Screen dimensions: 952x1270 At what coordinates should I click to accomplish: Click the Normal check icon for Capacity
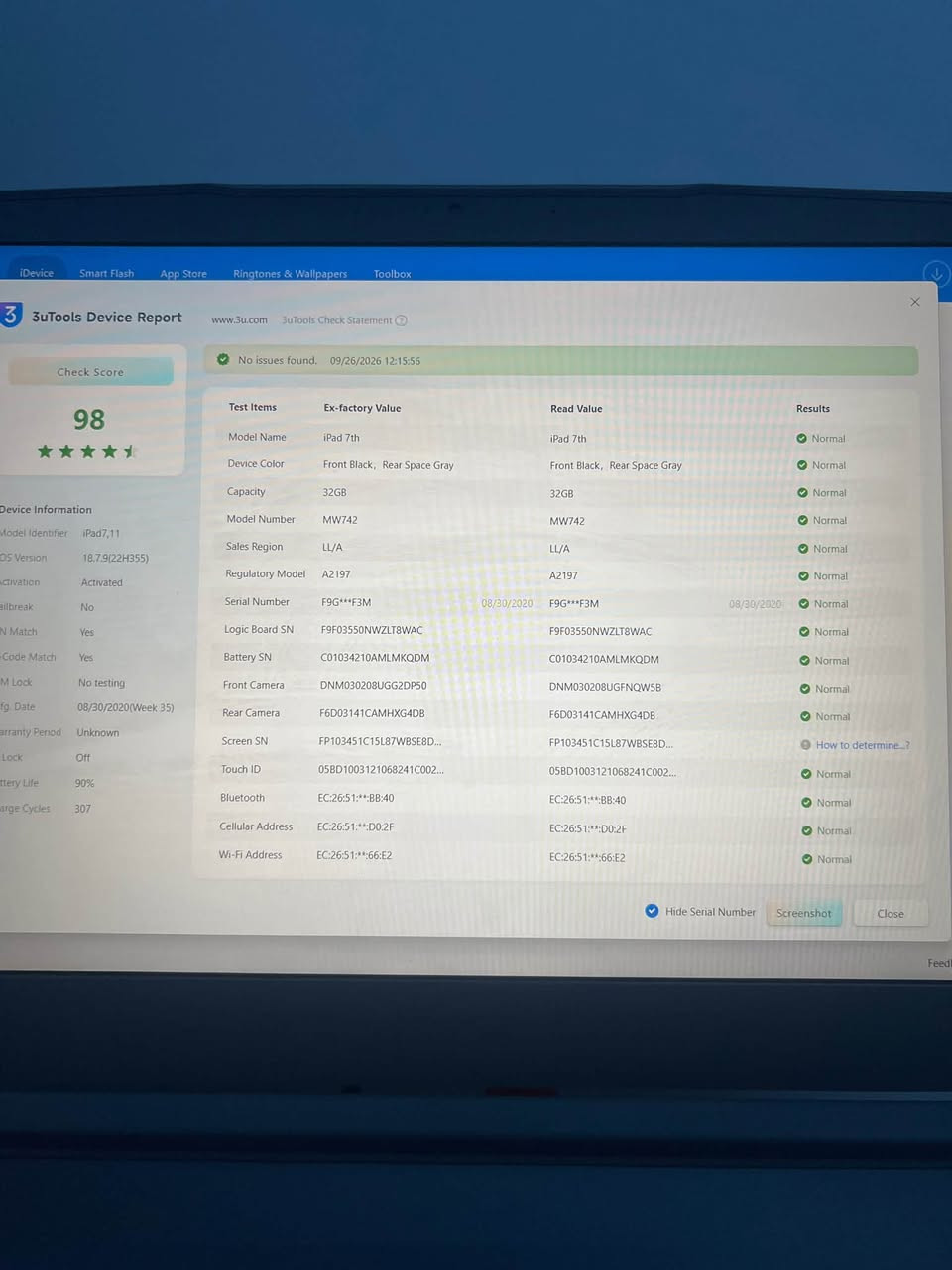[x=803, y=492]
